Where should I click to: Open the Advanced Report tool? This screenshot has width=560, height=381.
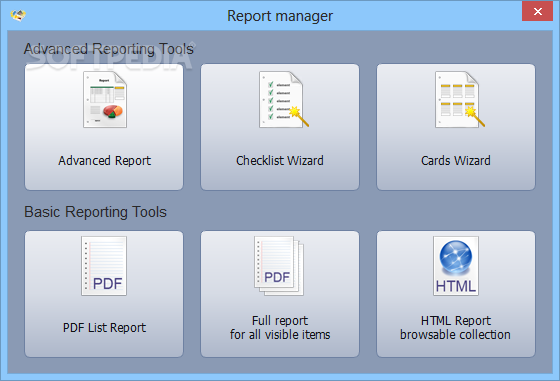click(104, 127)
